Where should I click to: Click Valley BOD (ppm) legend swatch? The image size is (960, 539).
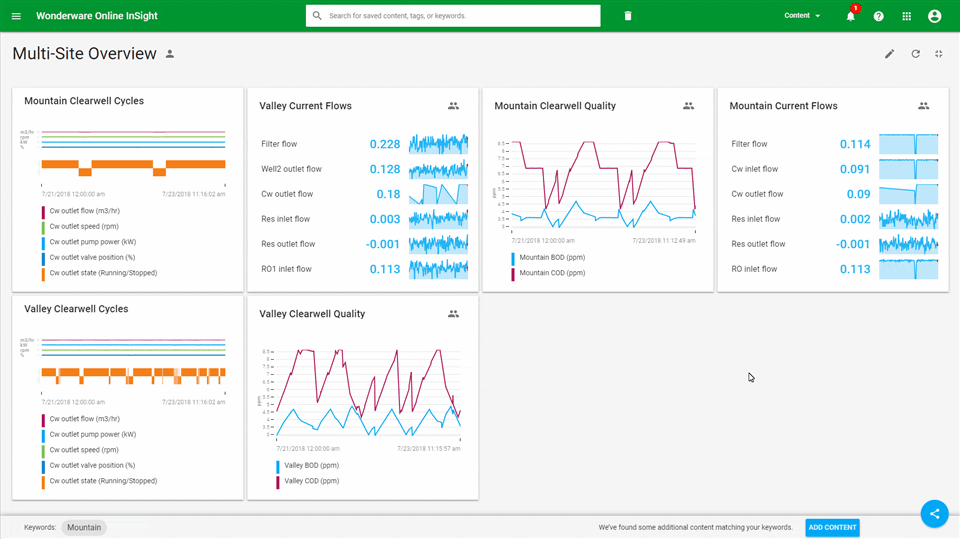278,466
